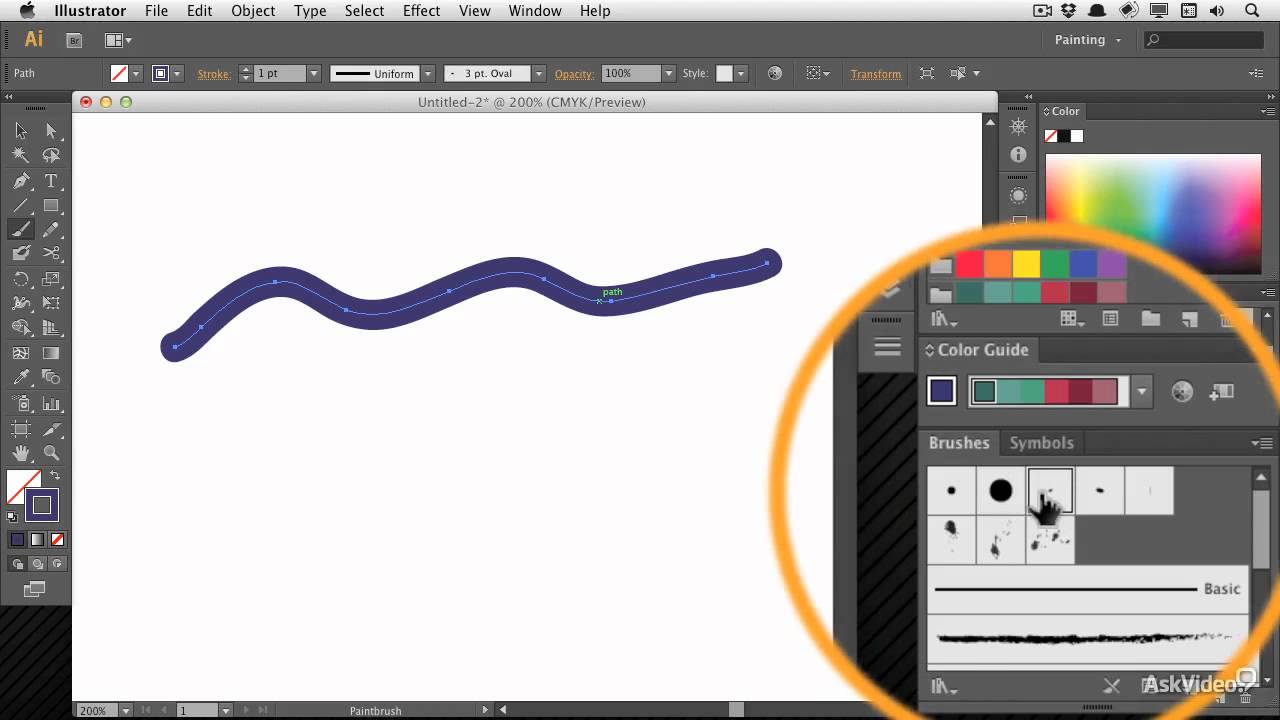Choose the Column Graph tool
The image size is (1280, 720).
pos(51,404)
